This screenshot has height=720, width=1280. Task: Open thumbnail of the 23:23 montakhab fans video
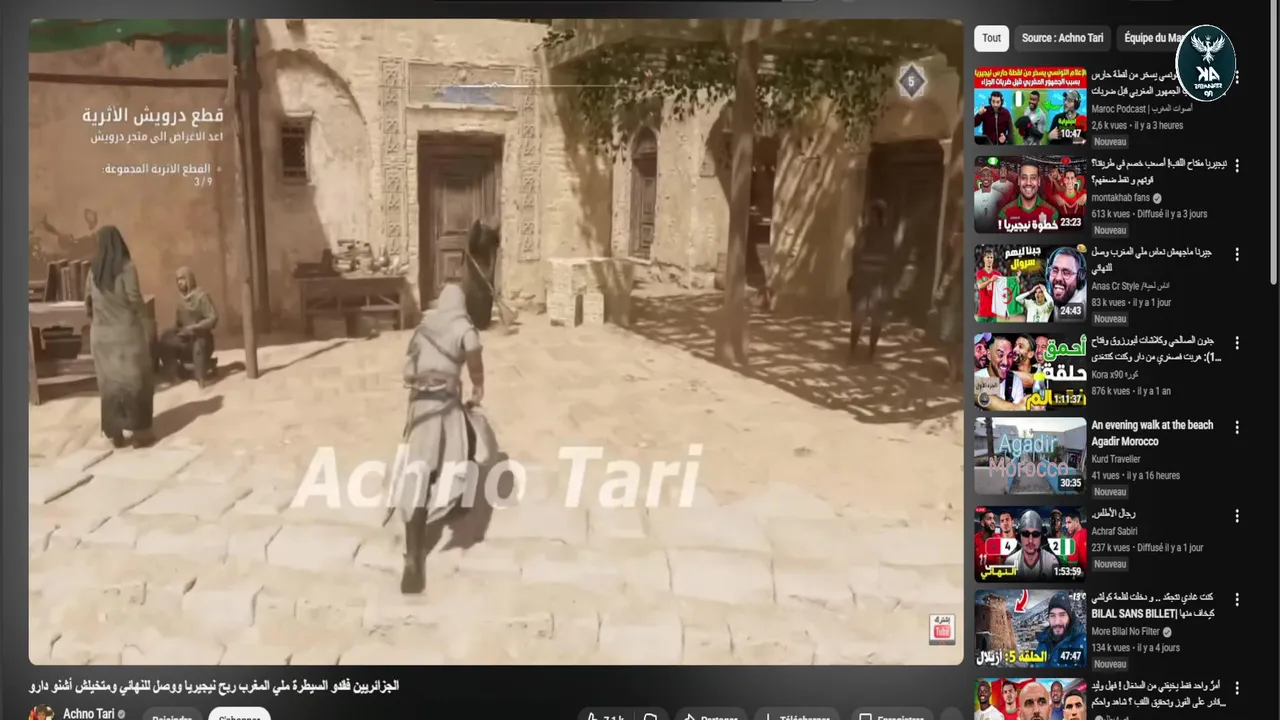point(1030,195)
